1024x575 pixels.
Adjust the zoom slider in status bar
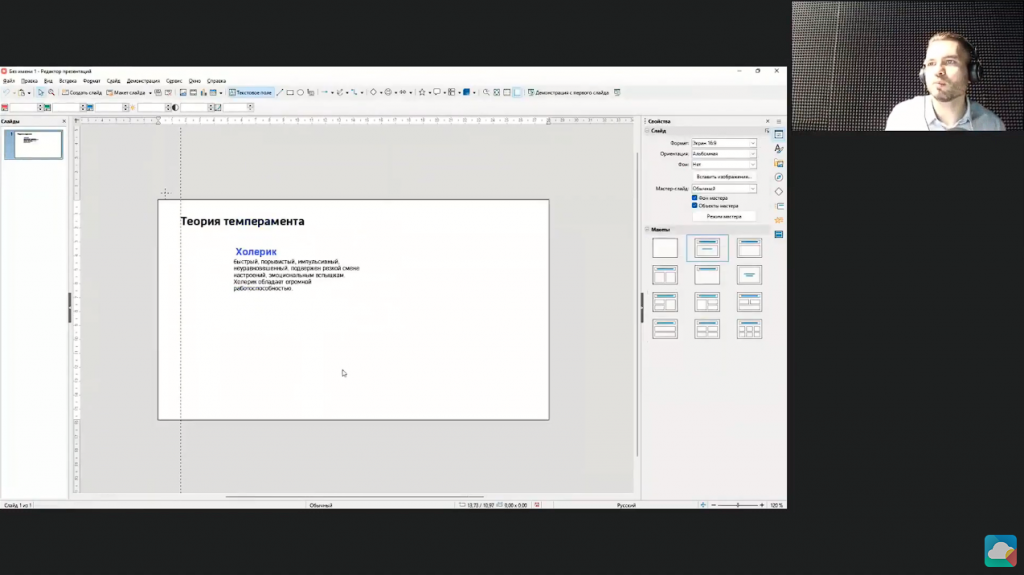(738, 505)
